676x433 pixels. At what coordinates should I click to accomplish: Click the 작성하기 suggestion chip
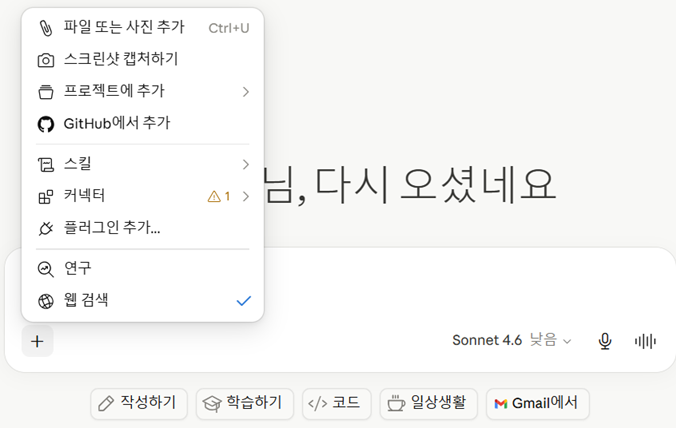139,404
